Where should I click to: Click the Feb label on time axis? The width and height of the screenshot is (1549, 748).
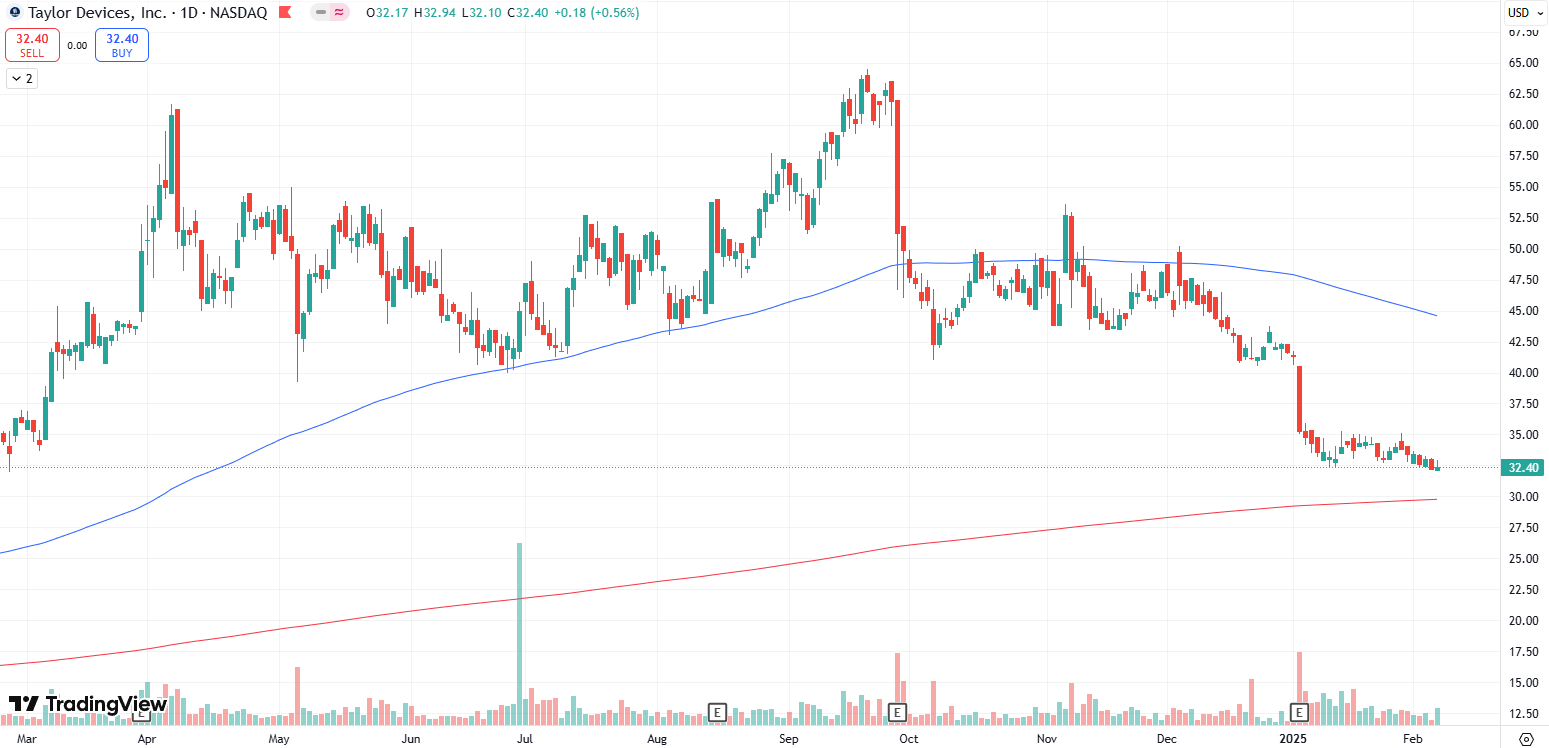coord(1412,739)
